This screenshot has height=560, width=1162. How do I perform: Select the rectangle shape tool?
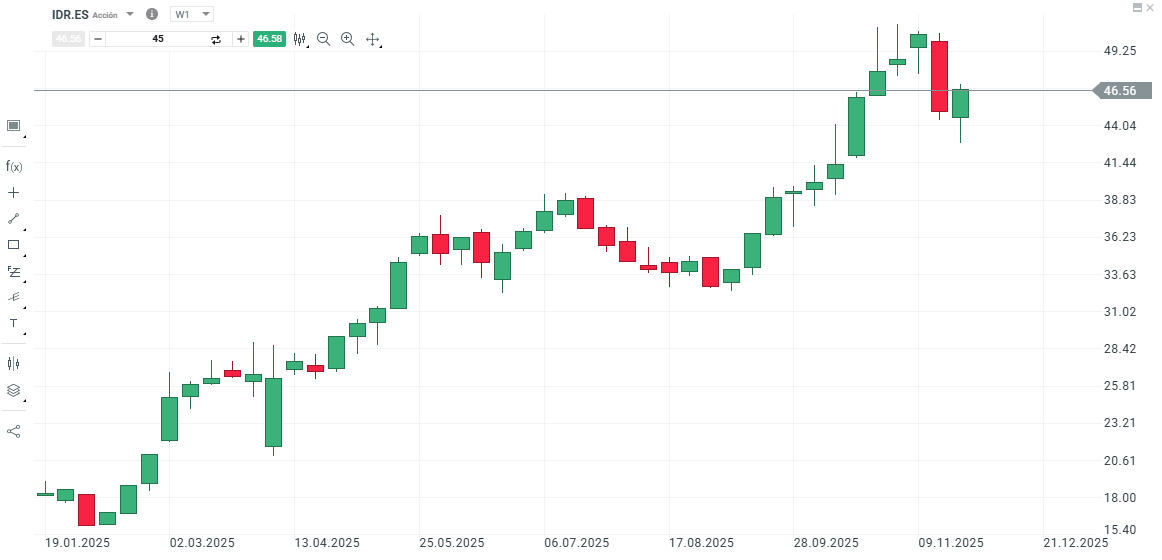(x=14, y=244)
